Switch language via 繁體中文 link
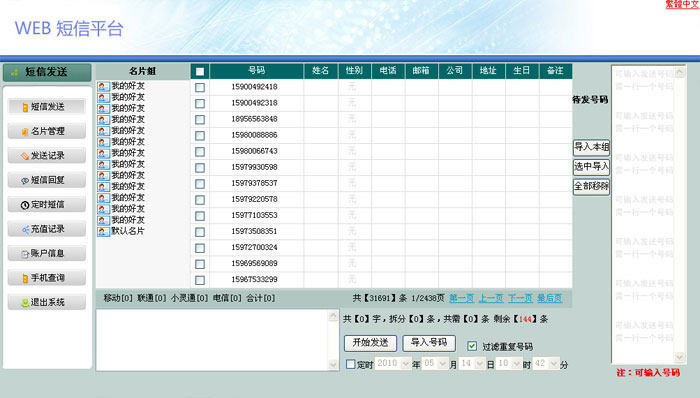The image size is (700, 398). tap(682, 4)
